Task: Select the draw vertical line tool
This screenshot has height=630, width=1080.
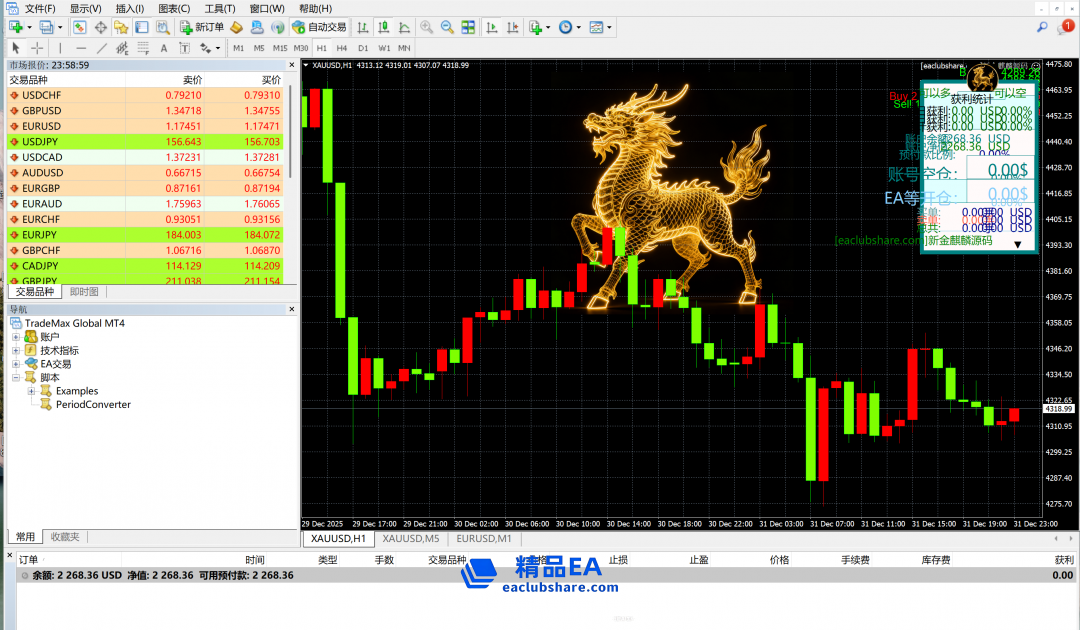Action: click(60, 47)
